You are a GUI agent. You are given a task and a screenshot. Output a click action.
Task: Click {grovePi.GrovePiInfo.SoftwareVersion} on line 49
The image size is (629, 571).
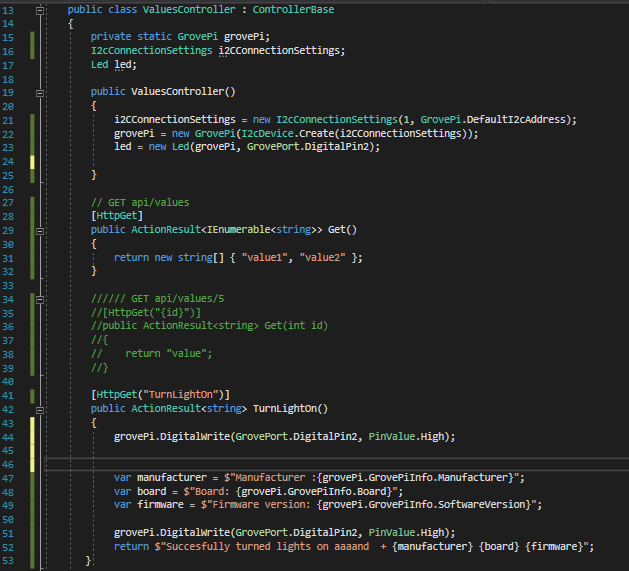(426, 504)
